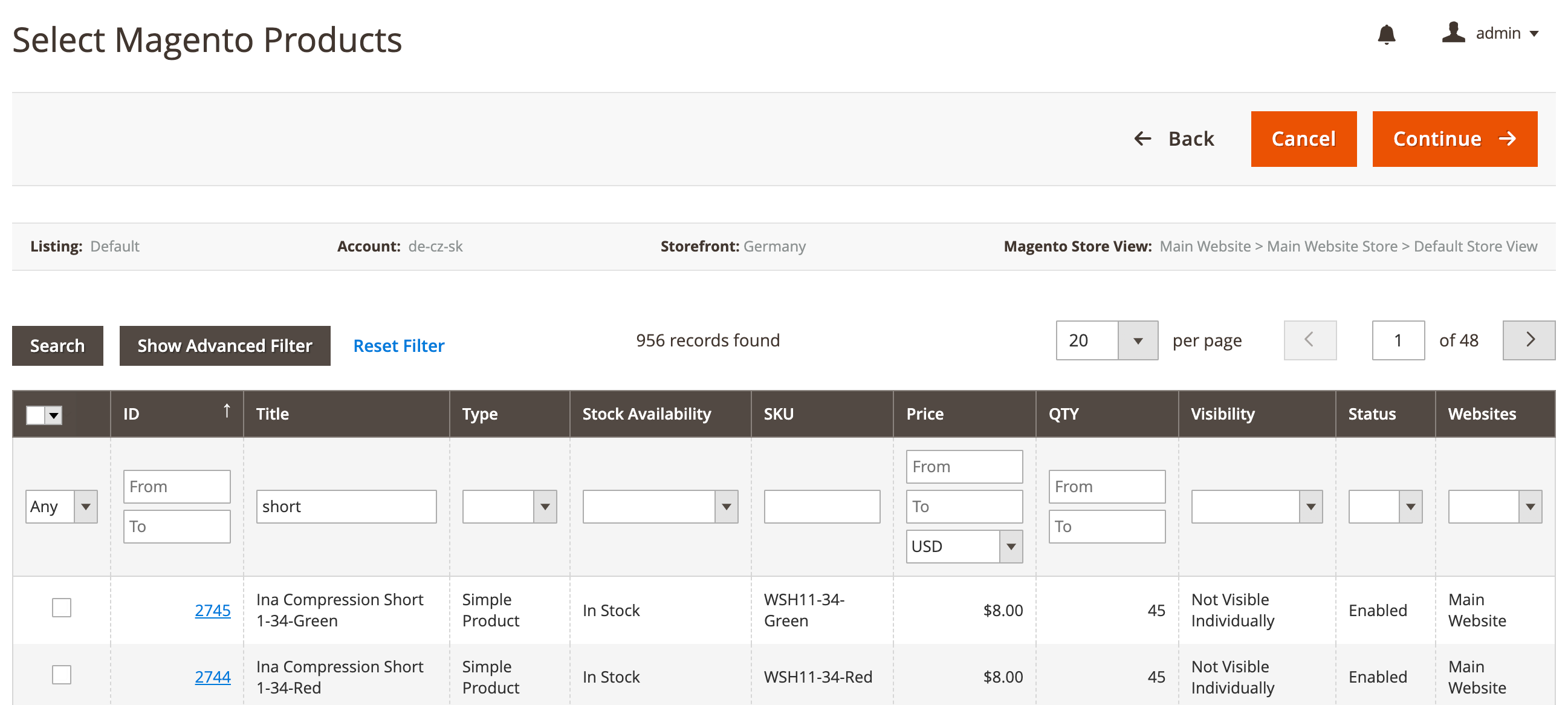Expand the Show Advanced Filter panel
Image resolution: width=1568 pixels, height=705 pixels.
[x=225, y=346]
